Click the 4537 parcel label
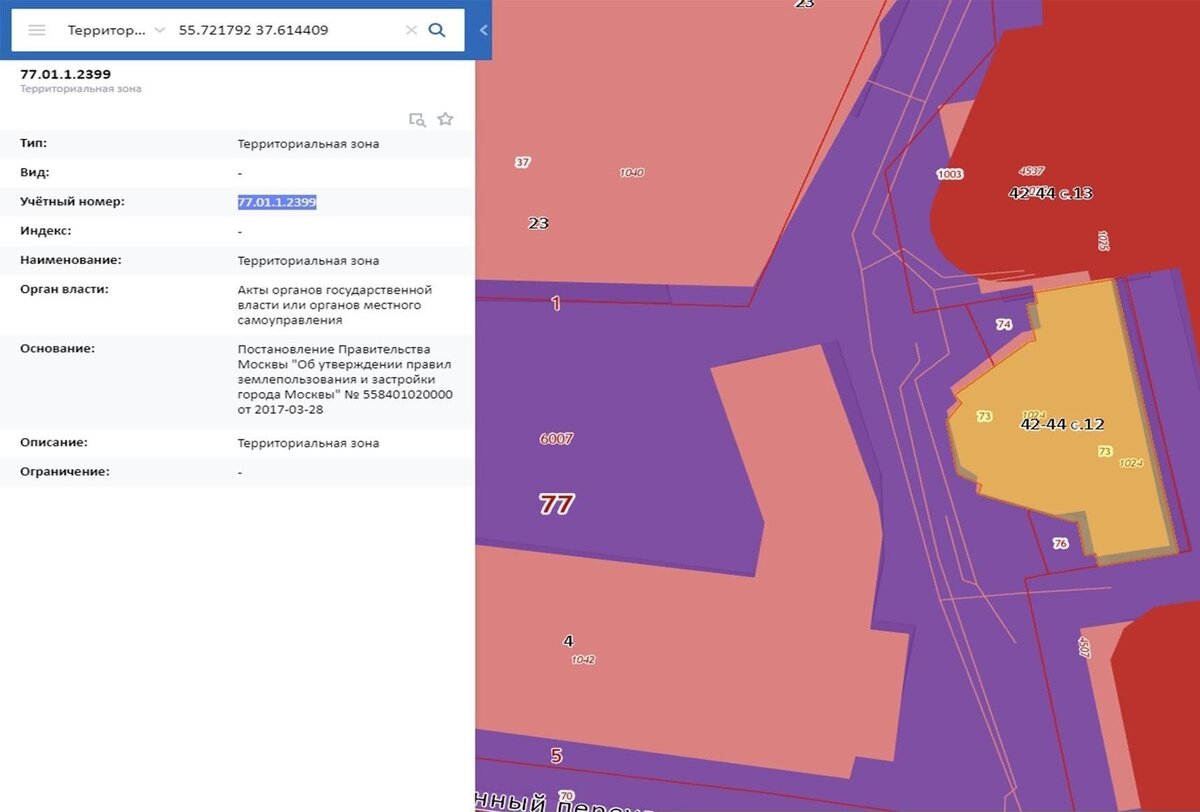 click(1031, 170)
